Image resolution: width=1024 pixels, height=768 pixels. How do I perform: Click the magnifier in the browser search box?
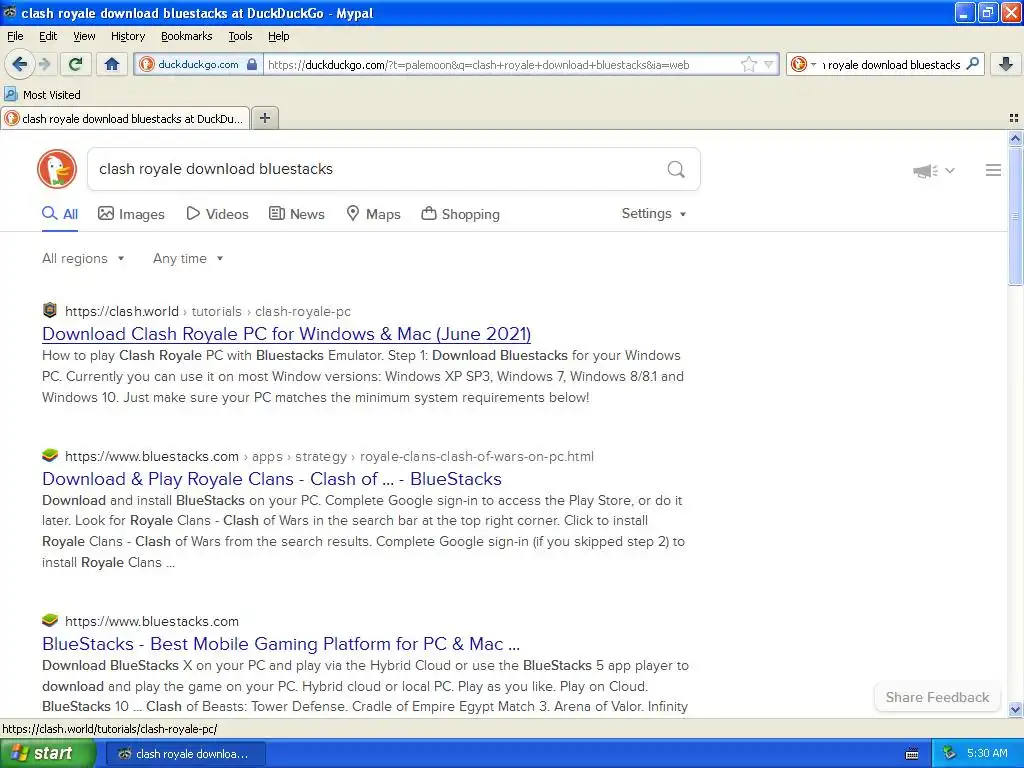tap(972, 64)
